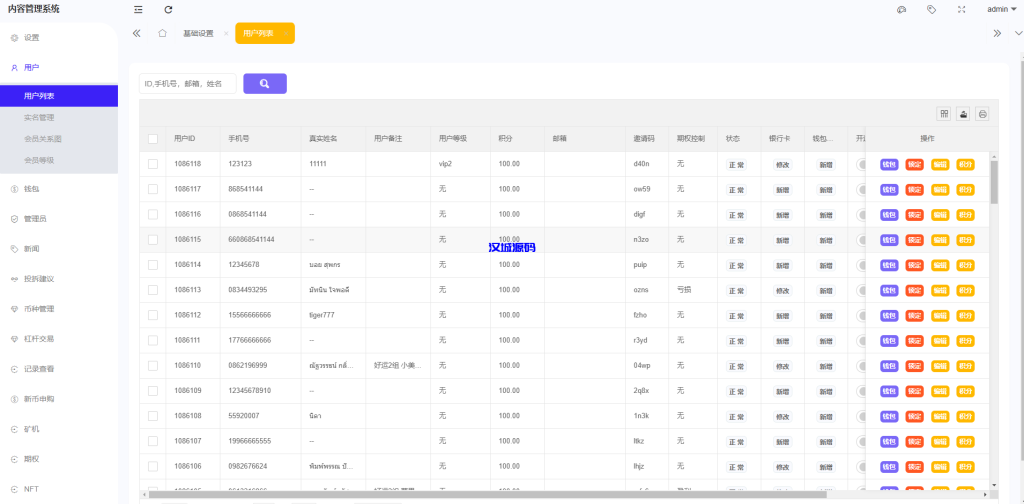Click the tag/note icon in the header
The width and height of the screenshot is (1024, 504).
click(931, 9)
